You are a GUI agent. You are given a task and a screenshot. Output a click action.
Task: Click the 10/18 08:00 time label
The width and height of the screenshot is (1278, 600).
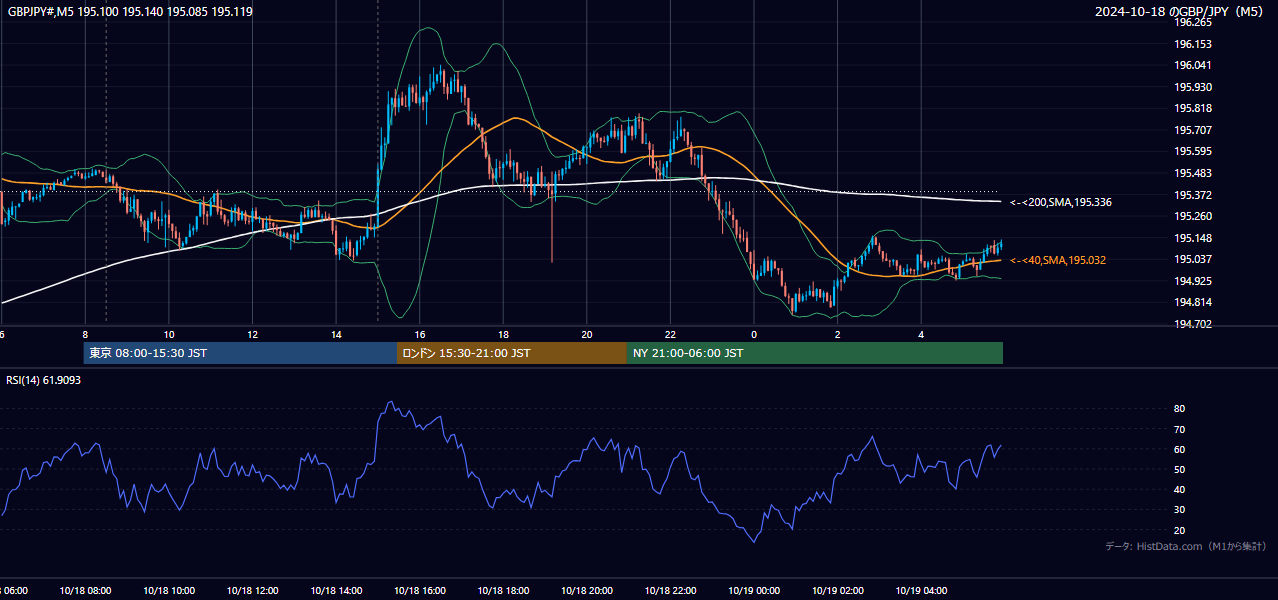[x=85, y=591]
